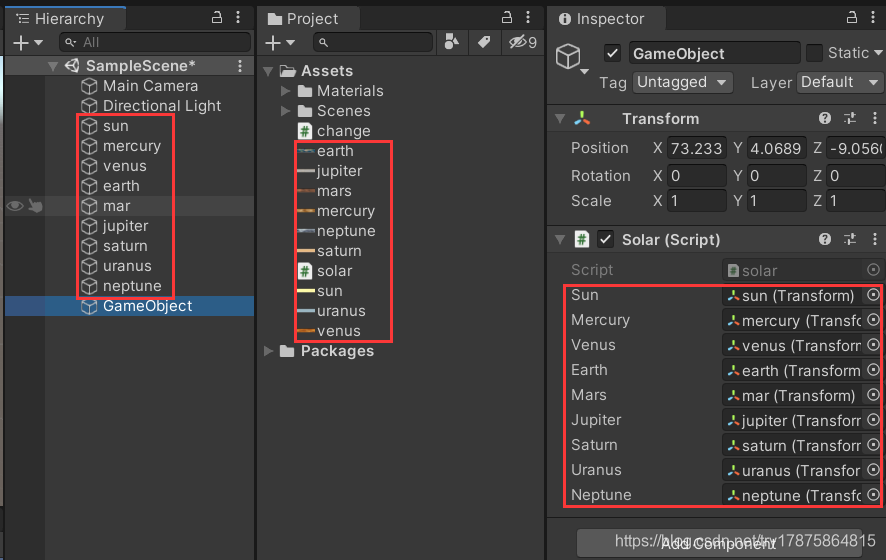Open the GameObject icon picker

click(572, 58)
